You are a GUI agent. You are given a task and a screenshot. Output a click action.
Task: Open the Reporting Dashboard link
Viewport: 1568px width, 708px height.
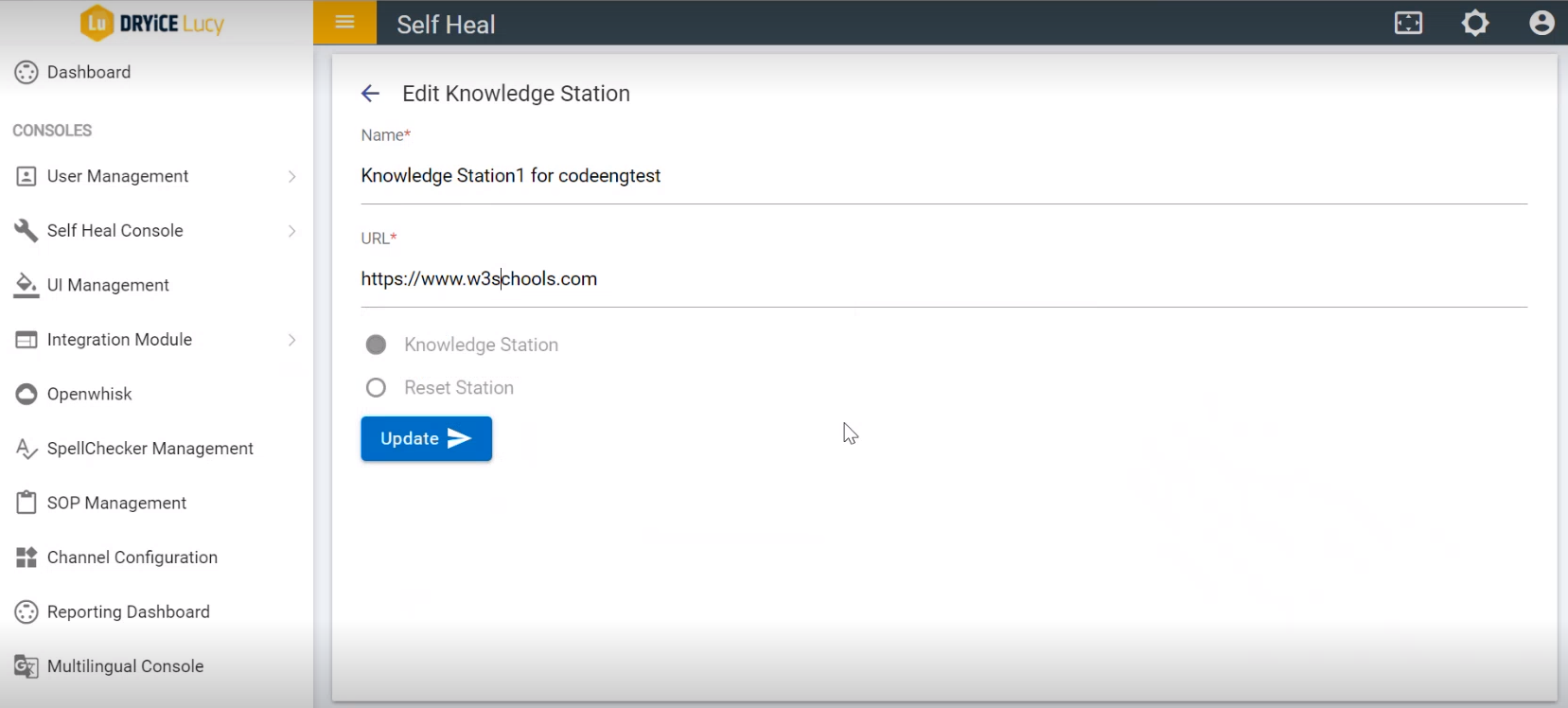click(129, 612)
